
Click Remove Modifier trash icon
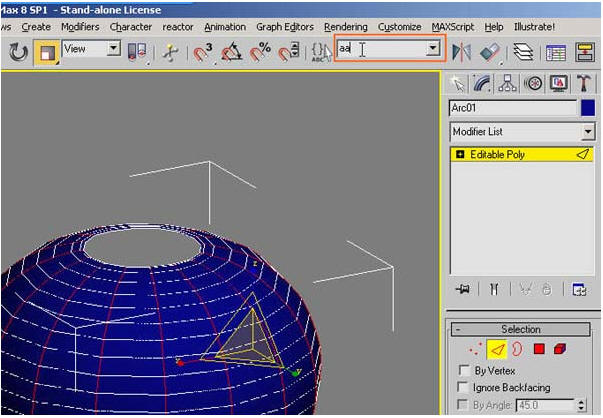pos(547,289)
